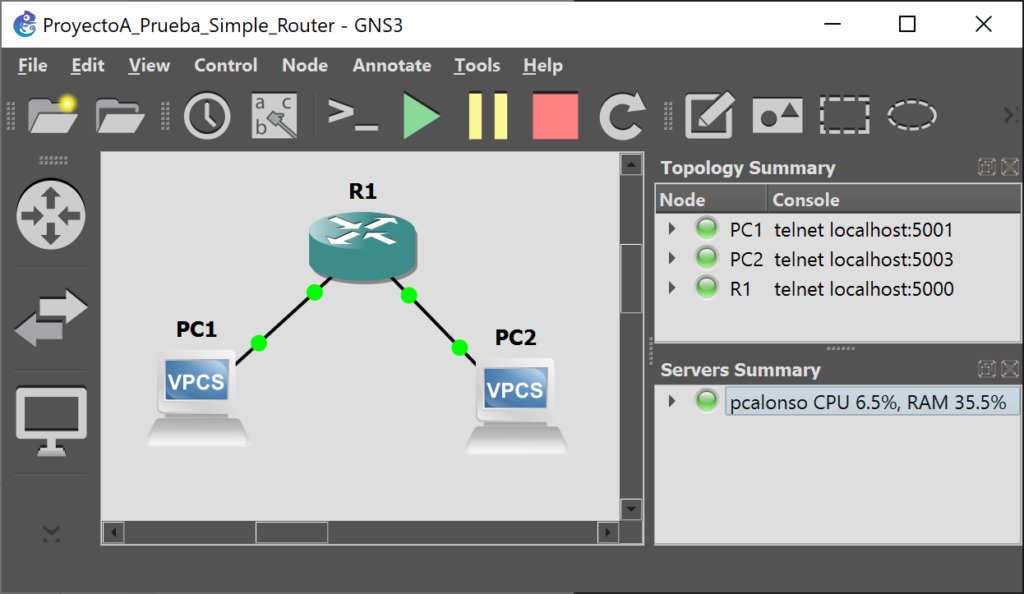Expand hidden toolbar items arrow
The height and width of the screenshot is (594, 1024).
pos(1010,116)
